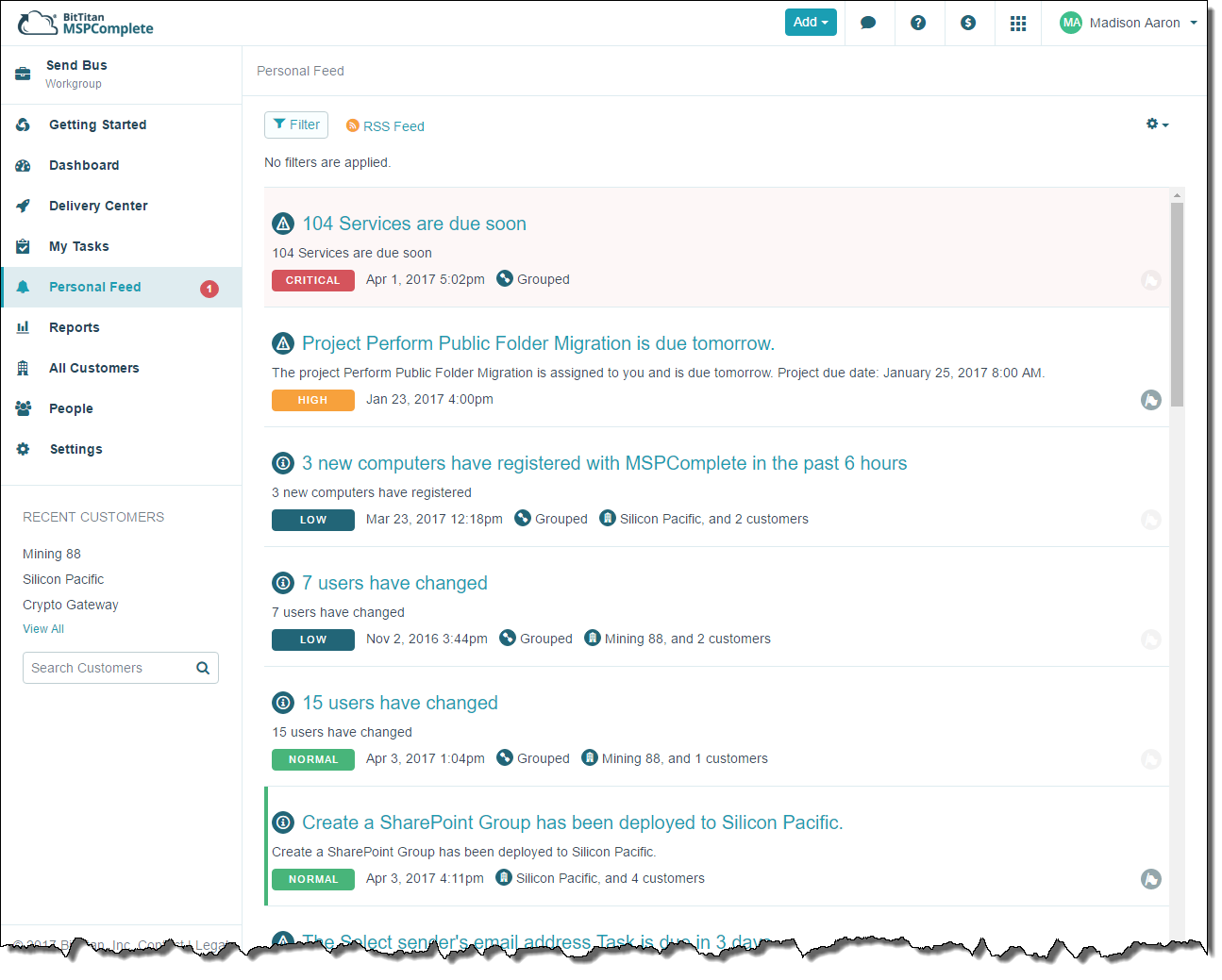1222x980 pixels.
Task: Click the Delivery Center rocket icon
Action: (x=23, y=206)
